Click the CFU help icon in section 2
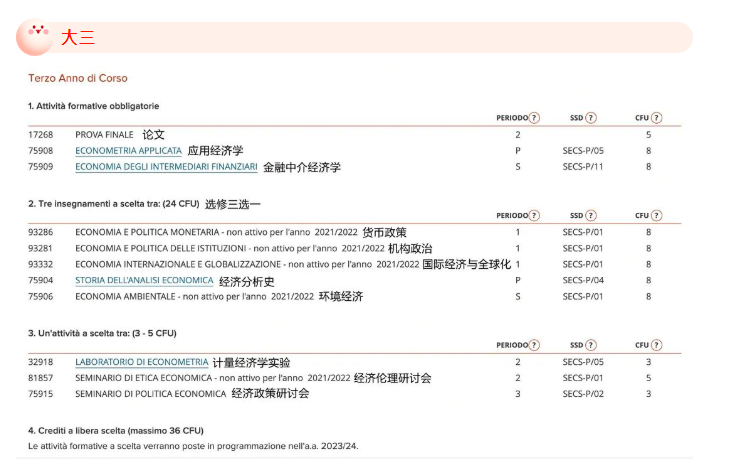This screenshot has width=737, height=466. tap(656, 215)
